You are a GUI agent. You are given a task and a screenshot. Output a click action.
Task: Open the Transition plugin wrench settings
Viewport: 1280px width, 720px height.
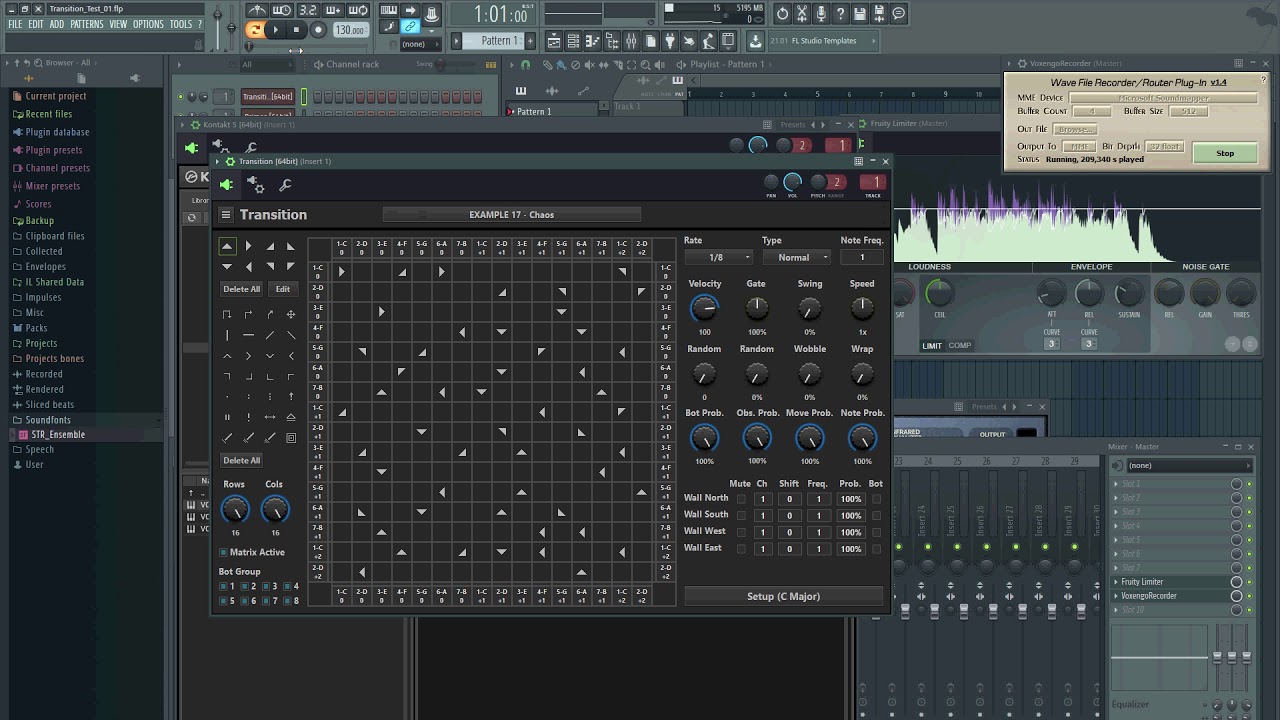pyautogui.click(x=285, y=185)
